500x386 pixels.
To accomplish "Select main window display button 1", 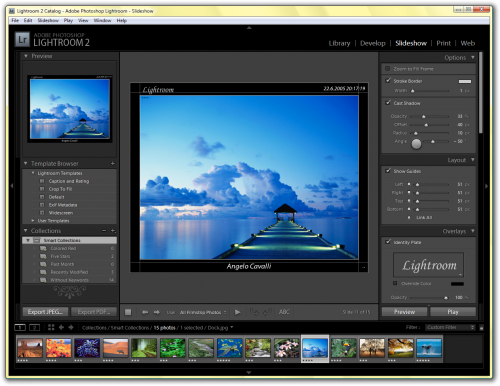I will point(20,327).
